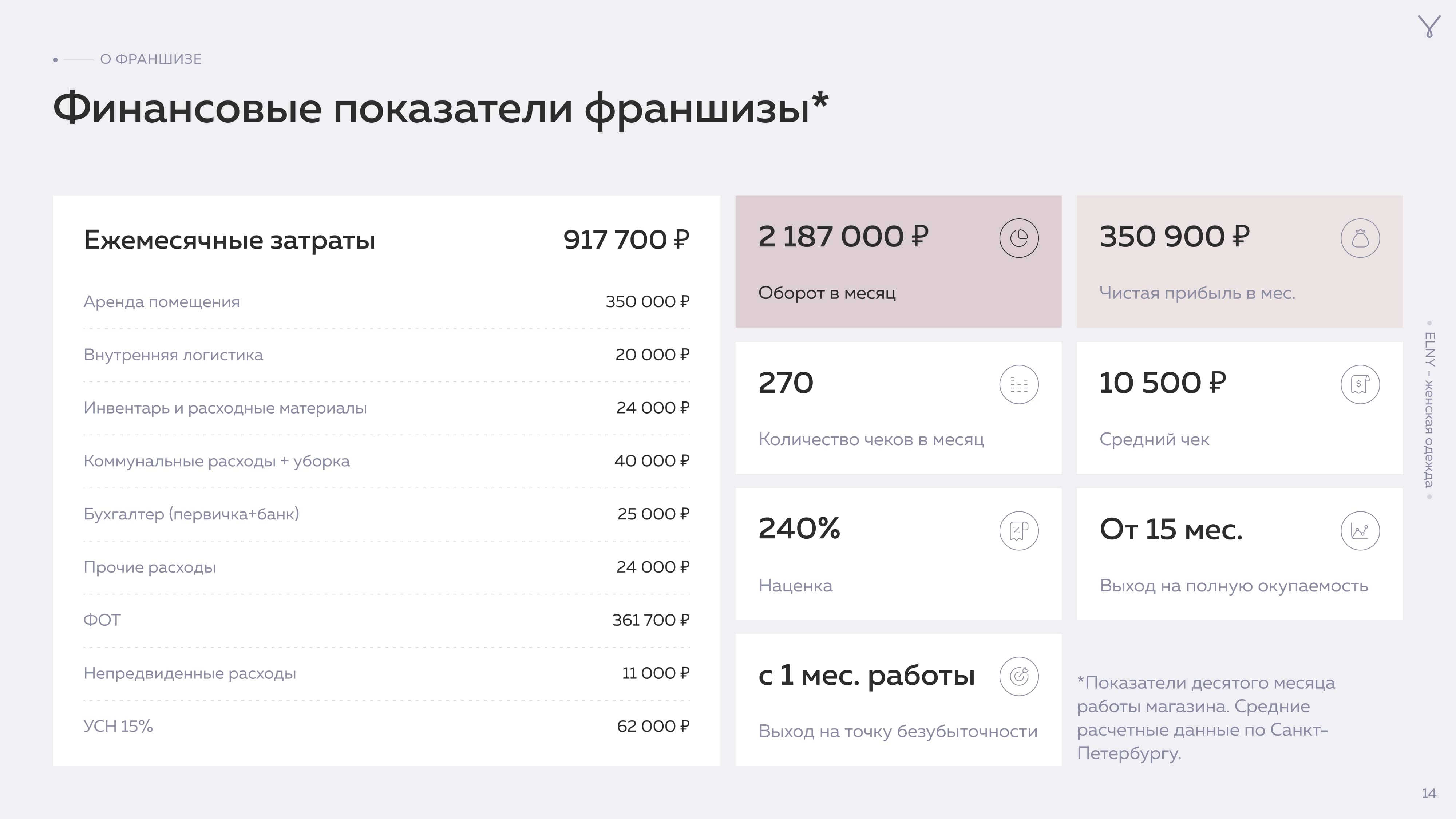The width and height of the screenshot is (1456, 819).
Task: Click the markup percent receipt icon
Action: [x=1018, y=531]
